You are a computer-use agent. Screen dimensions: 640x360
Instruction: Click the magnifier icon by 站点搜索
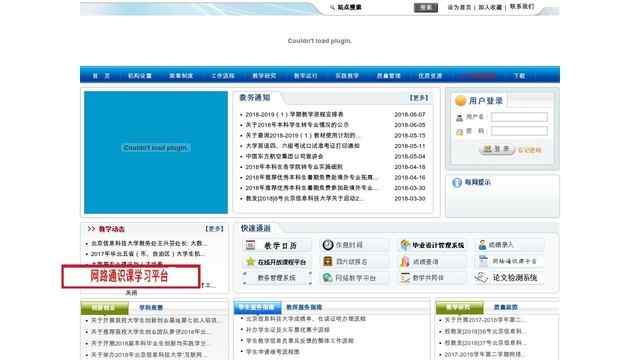pyautogui.click(x=332, y=7)
